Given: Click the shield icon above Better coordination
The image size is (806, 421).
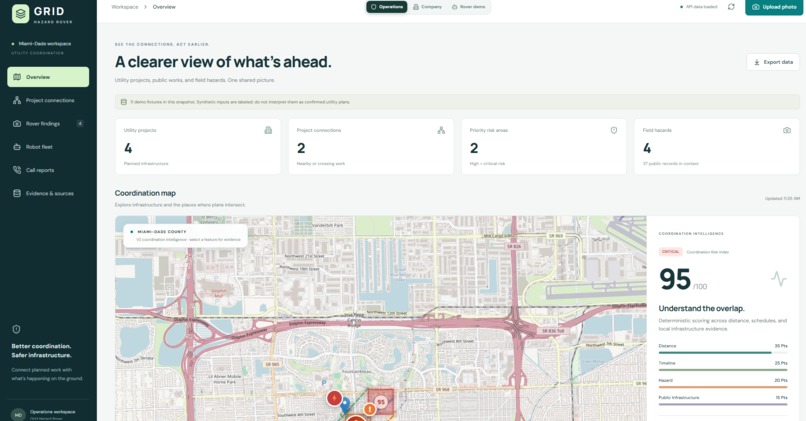Looking at the screenshot, I should [16, 329].
